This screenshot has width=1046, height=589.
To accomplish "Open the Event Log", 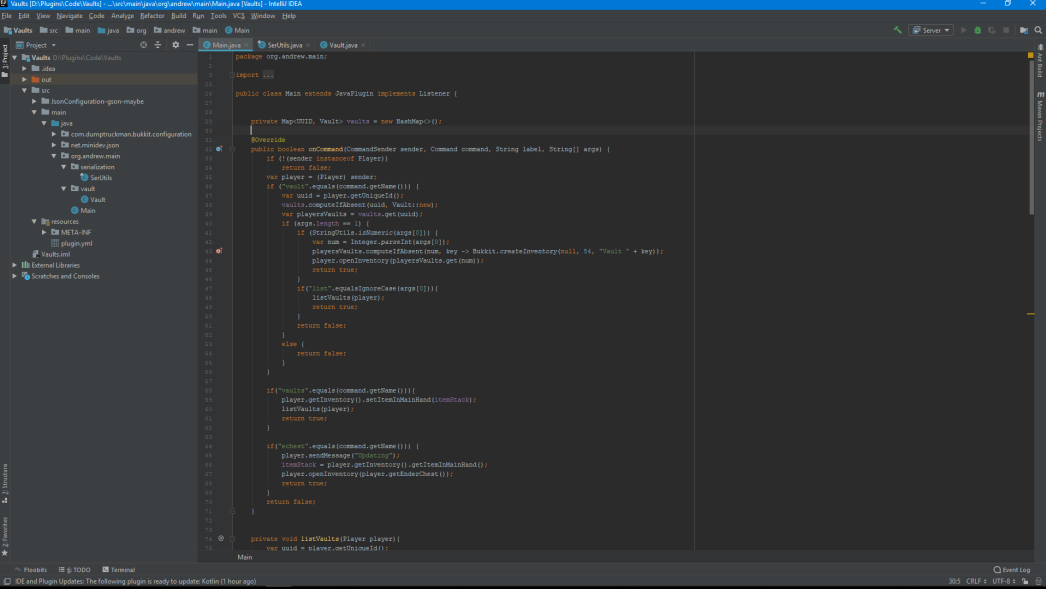I will (x=1012, y=570).
